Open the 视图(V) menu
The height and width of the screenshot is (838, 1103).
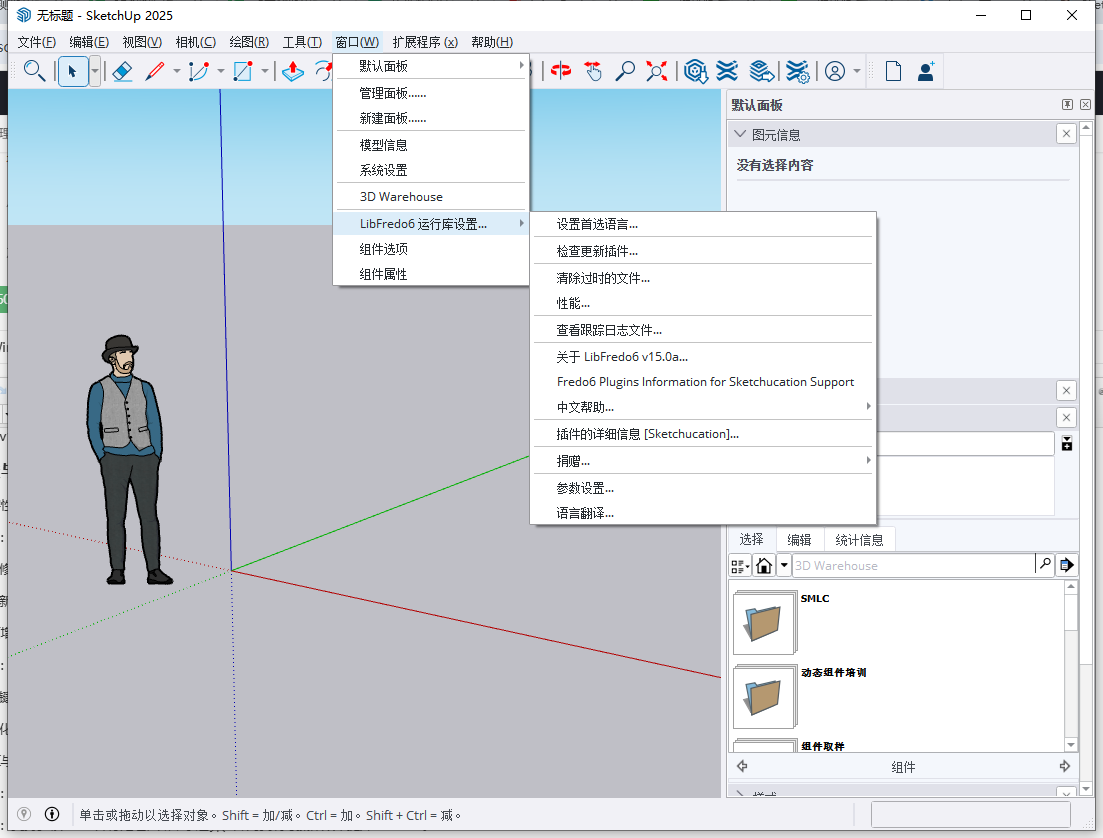(141, 42)
